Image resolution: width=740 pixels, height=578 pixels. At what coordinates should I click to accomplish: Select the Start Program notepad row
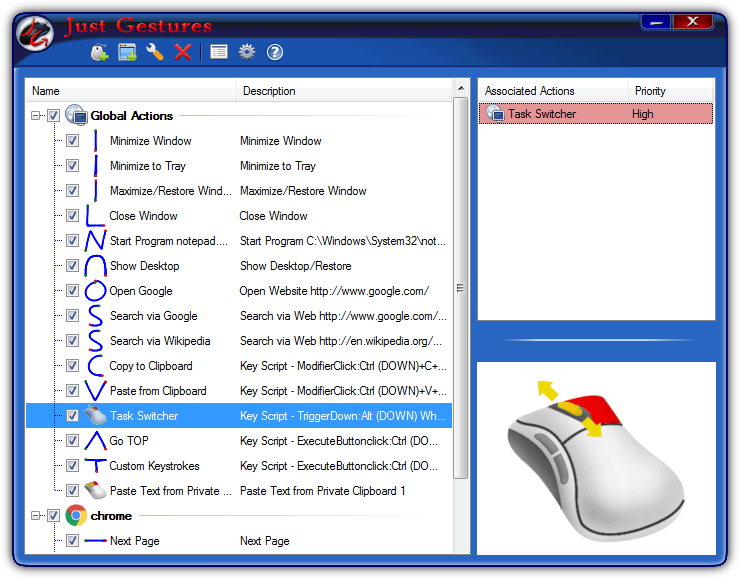239,241
